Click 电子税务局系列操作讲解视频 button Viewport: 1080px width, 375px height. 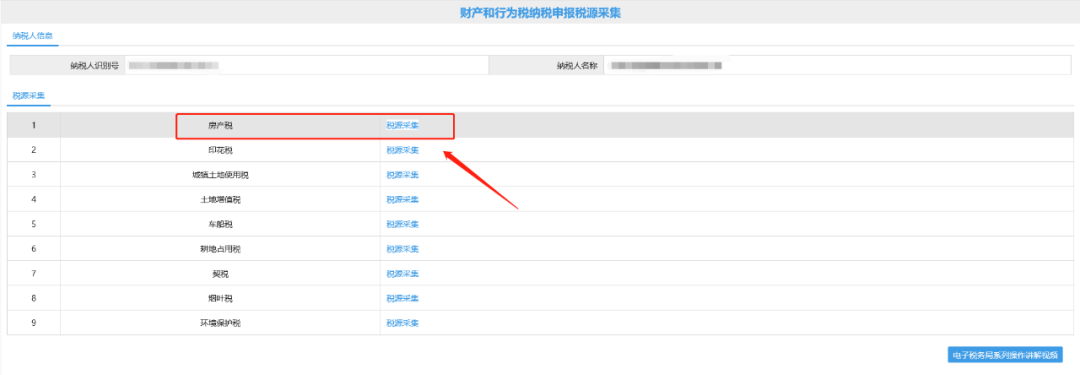(1005, 355)
